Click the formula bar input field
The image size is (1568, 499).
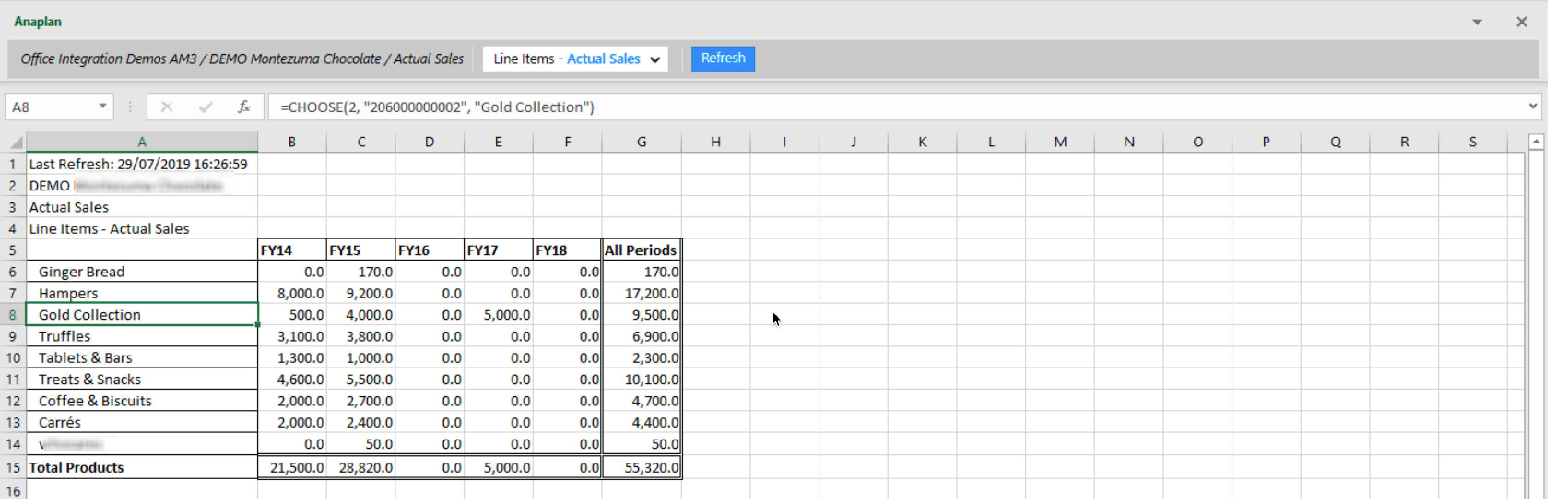[x=900, y=107]
